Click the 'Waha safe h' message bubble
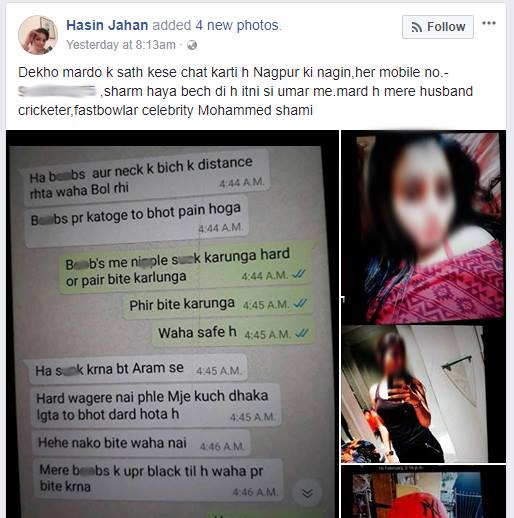 233,333
